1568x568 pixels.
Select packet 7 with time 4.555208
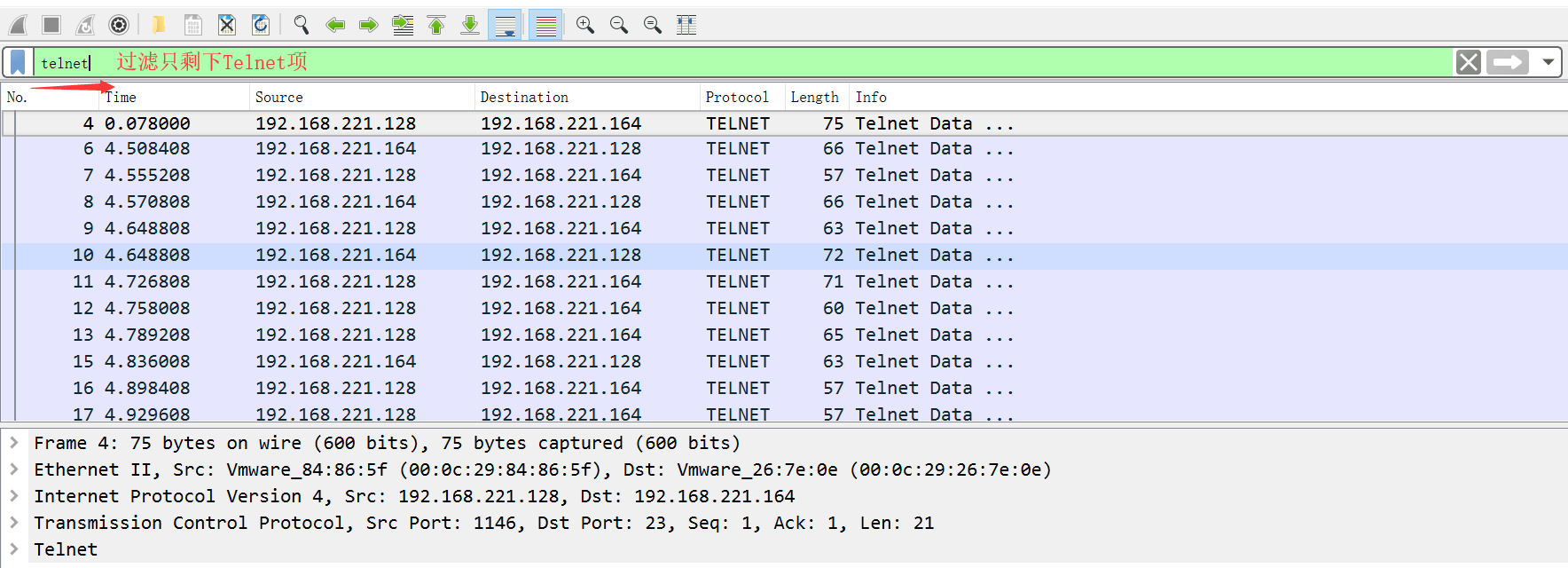(784, 176)
